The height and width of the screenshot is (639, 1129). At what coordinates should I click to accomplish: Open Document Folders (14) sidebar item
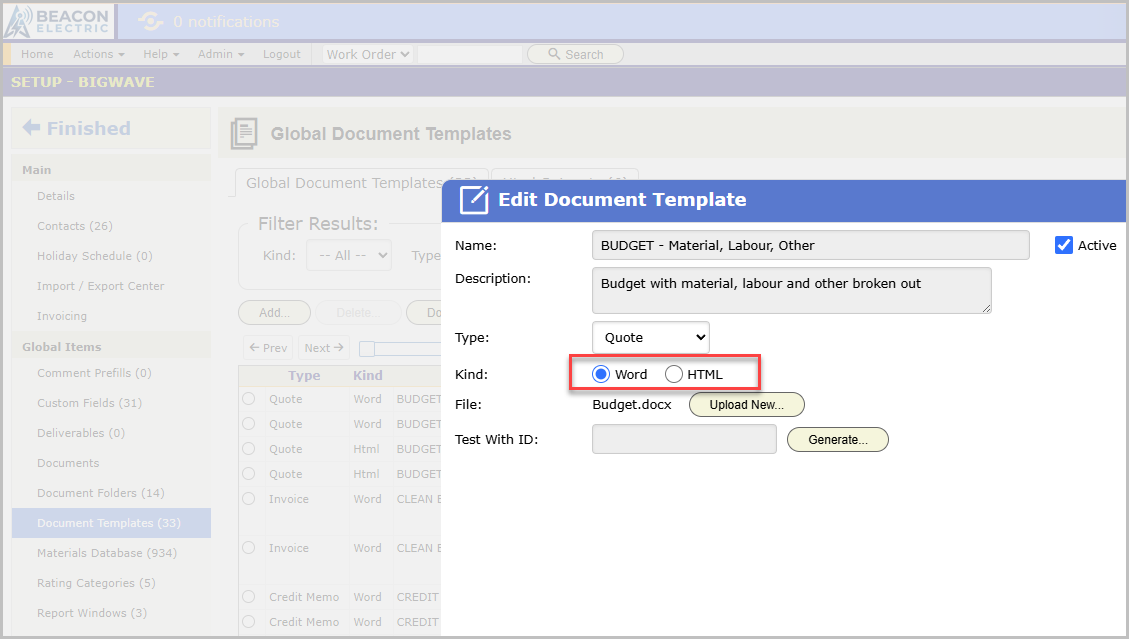(x=101, y=493)
